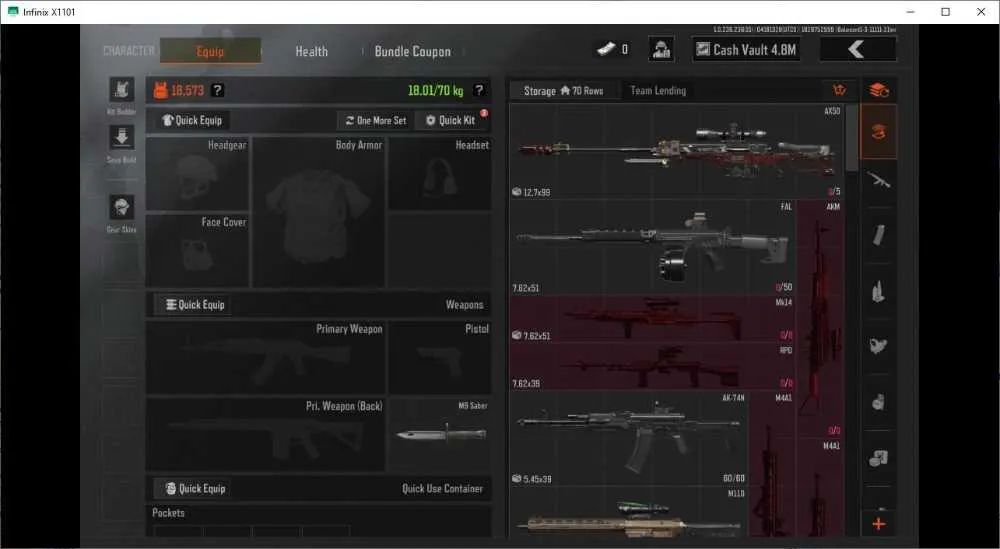Select the empty Headgear slot
The height and width of the screenshot is (549, 1000).
pyautogui.click(x=198, y=173)
